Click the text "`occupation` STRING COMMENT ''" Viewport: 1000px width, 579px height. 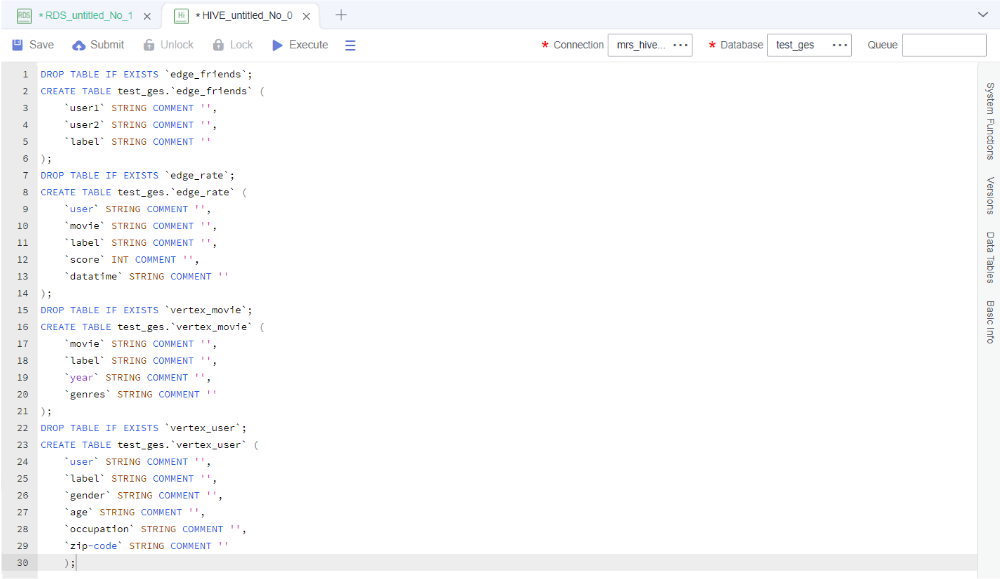click(x=152, y=529)
